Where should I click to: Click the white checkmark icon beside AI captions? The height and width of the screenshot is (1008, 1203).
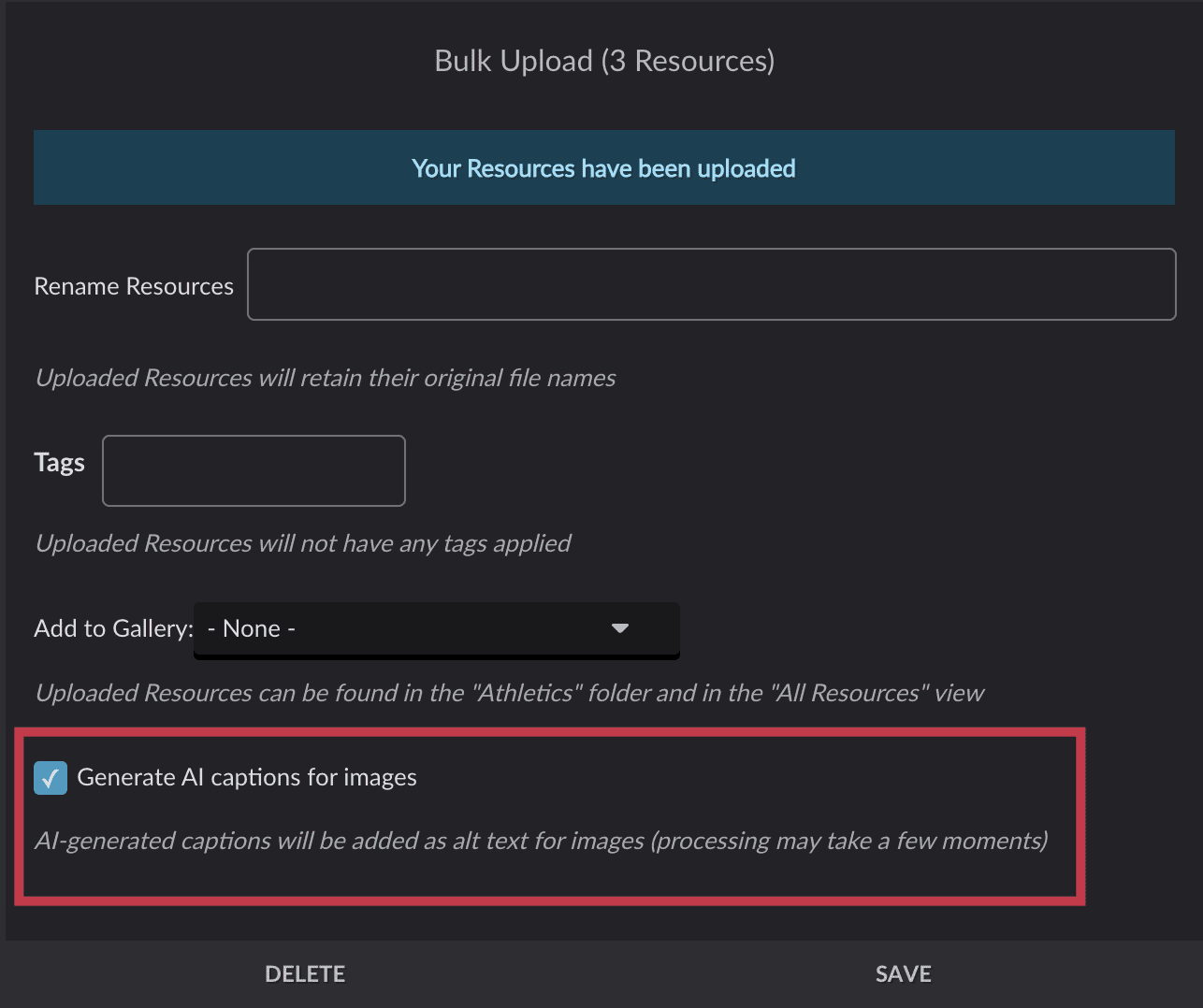[x=51, y=778]
